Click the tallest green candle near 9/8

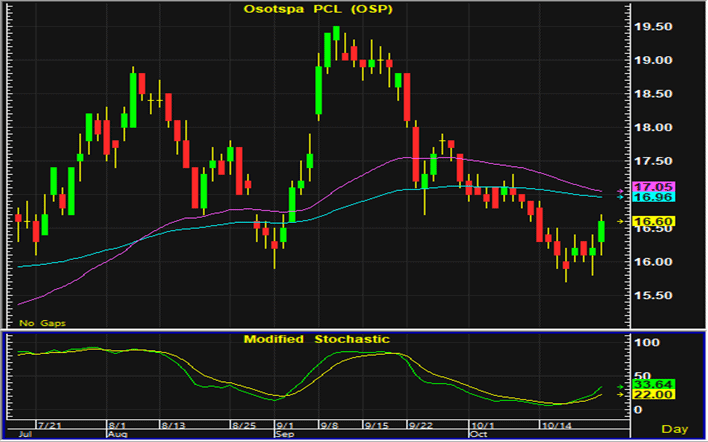pos(319,90)
